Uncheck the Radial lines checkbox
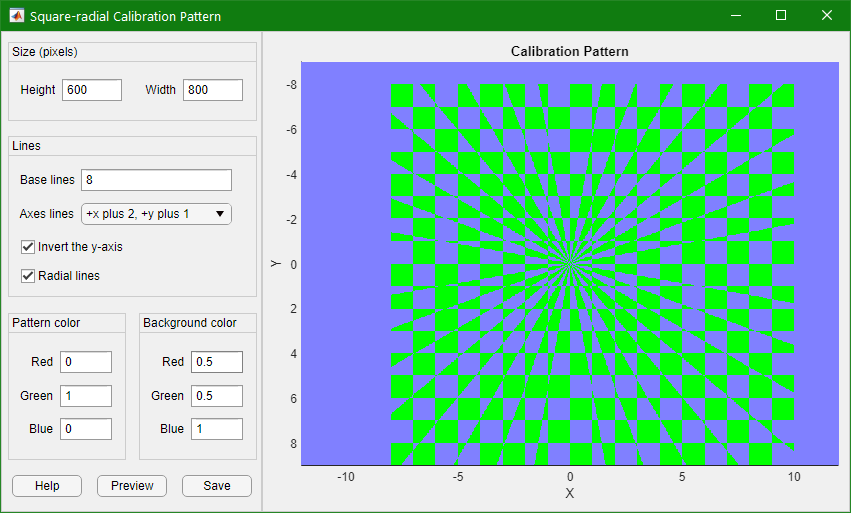 (x=28, y=276)
